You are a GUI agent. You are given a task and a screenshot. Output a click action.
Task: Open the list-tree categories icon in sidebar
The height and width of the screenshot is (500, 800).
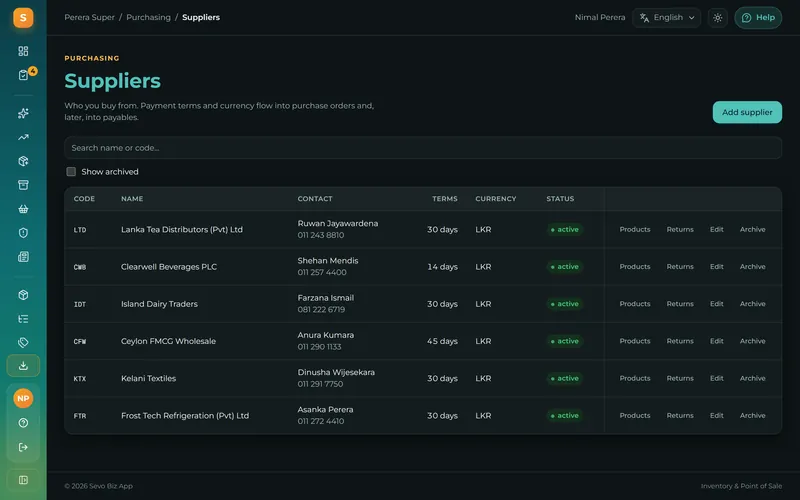click(23, 319)
